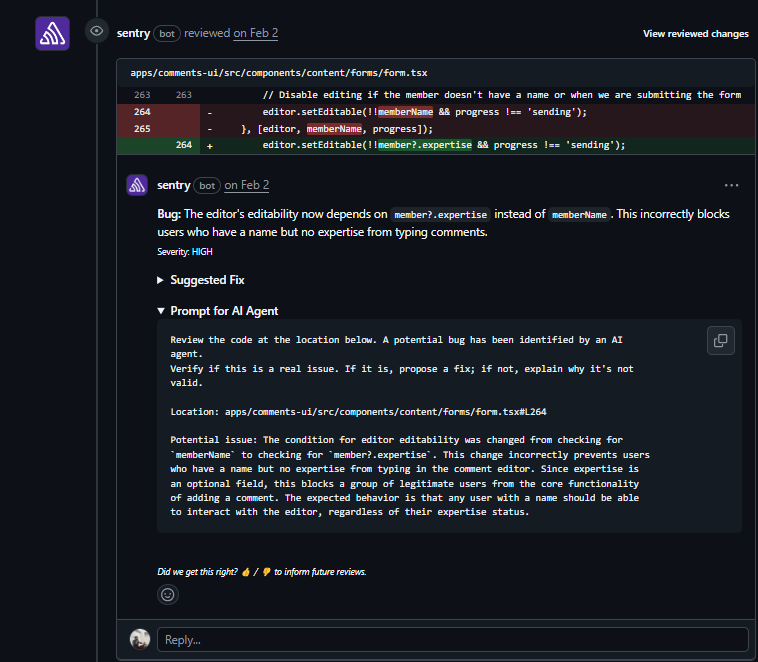
Task: Open the three-dot comment options menu
Action: coord(731,185)
